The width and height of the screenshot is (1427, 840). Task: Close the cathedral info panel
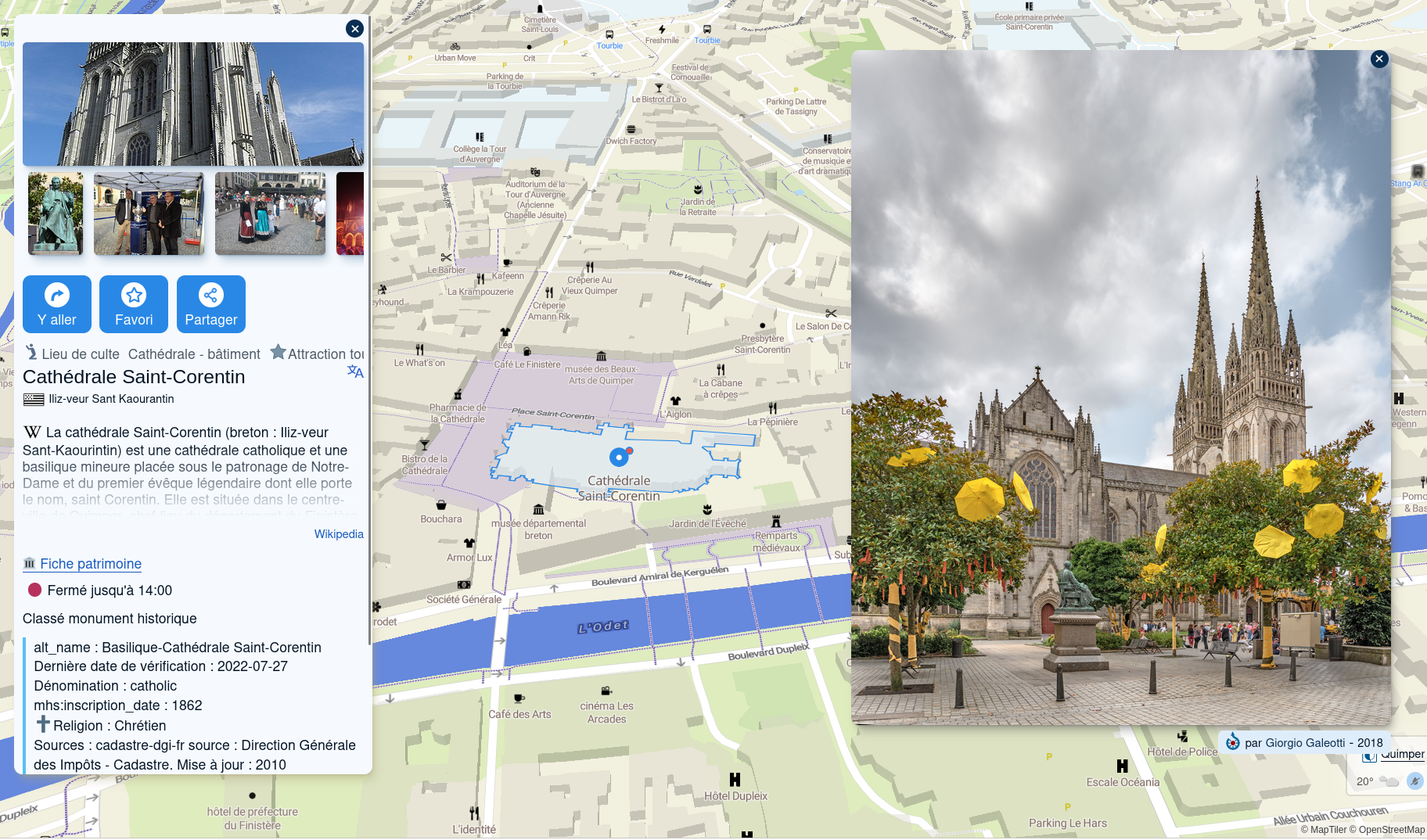tap(354, 29)
